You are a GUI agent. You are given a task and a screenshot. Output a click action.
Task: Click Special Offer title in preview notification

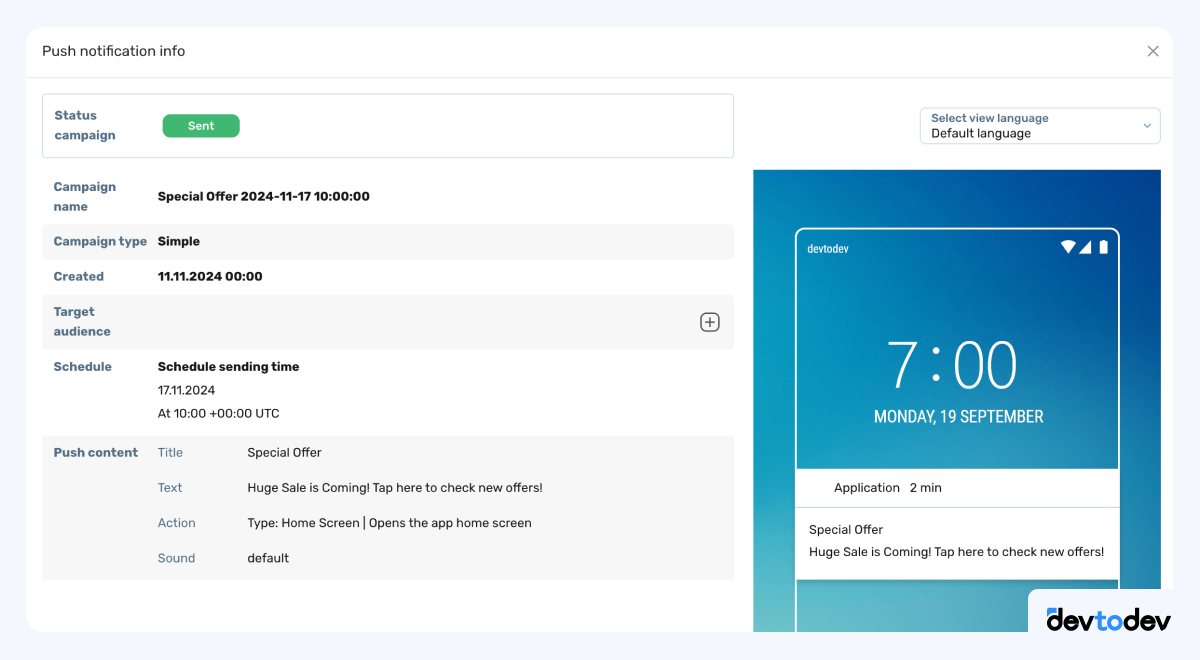(x=846, y=530)
